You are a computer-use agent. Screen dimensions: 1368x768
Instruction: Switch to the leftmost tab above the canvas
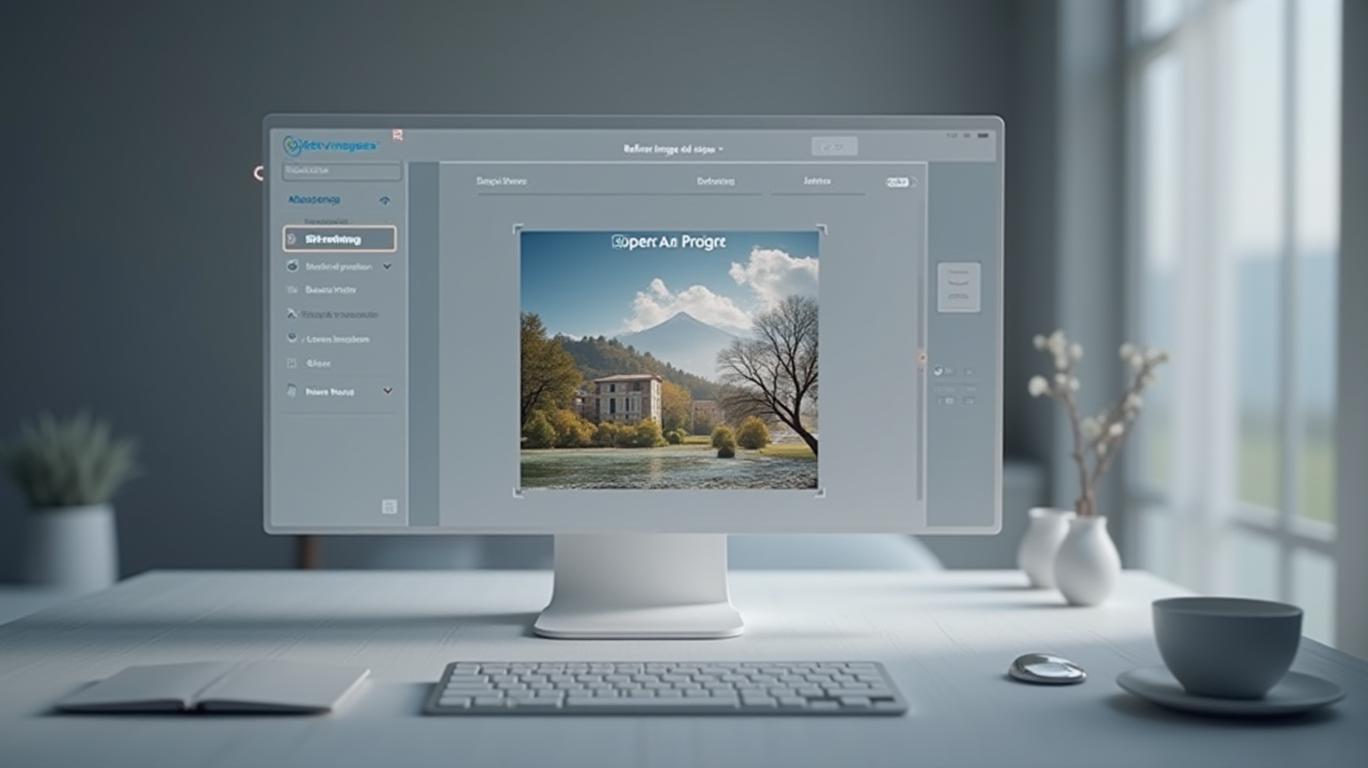[502, 182]
